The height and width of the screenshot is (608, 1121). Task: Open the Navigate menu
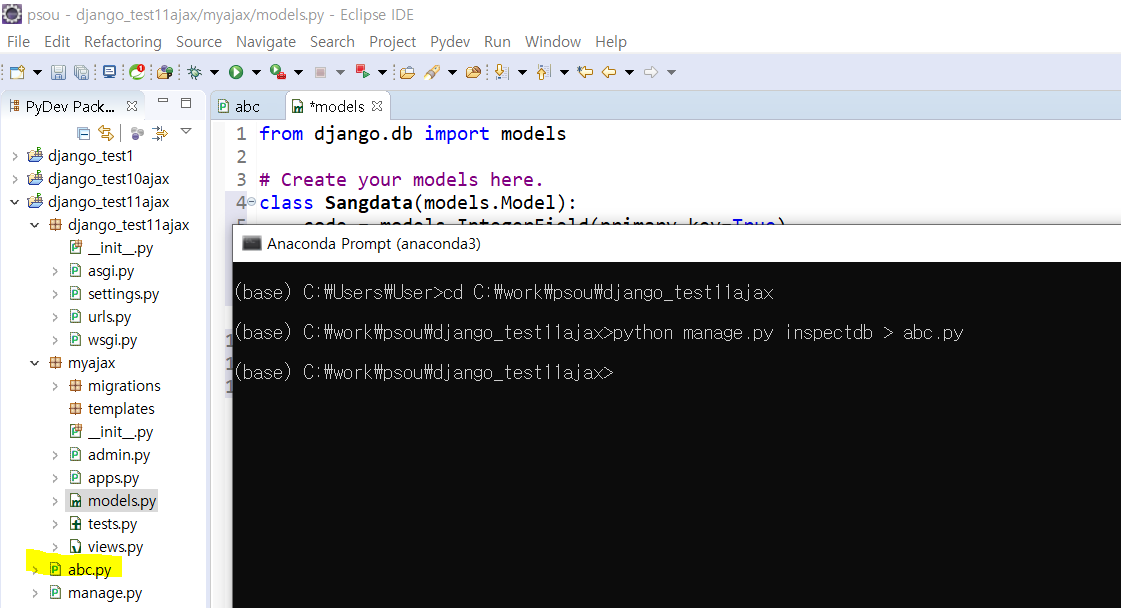[x=266, y=41]
